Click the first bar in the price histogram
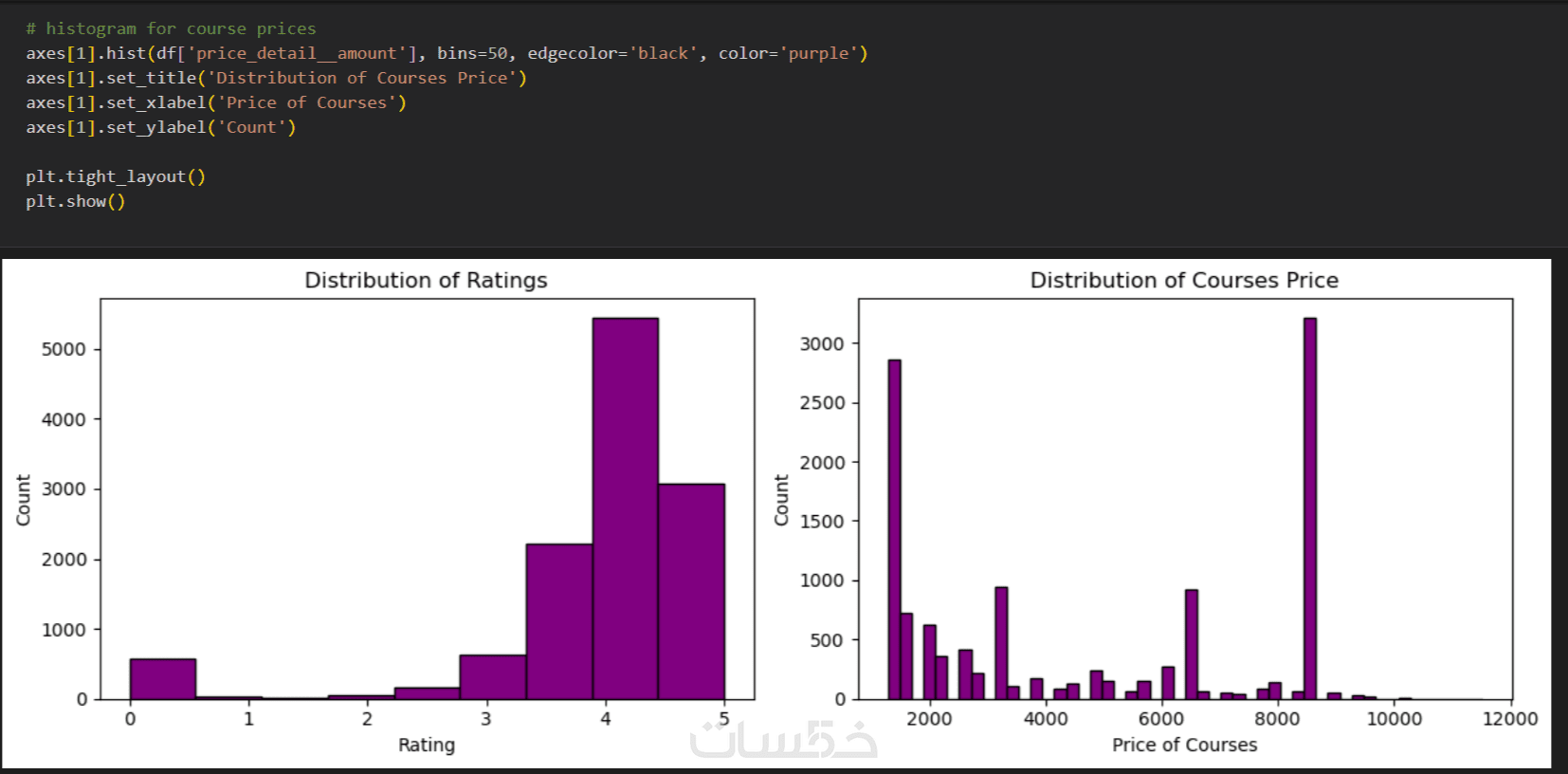1568x774 pixels. click(x=894, y=529)
